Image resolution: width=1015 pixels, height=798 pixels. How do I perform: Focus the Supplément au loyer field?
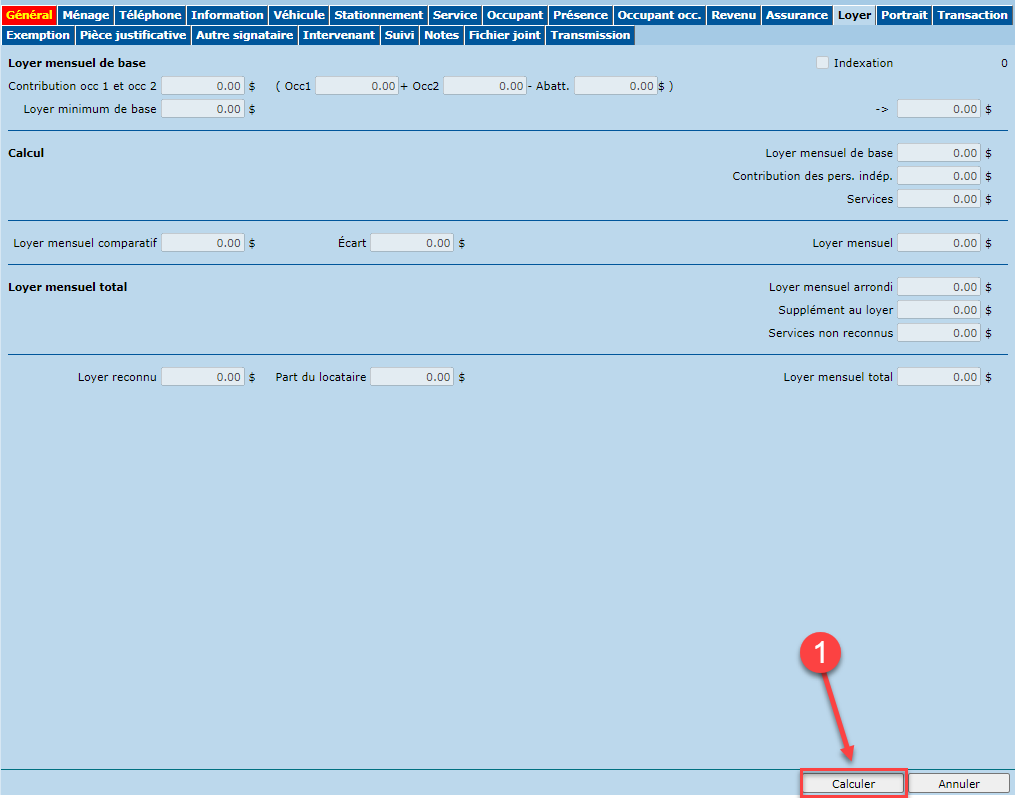click(x=939, y=310)
